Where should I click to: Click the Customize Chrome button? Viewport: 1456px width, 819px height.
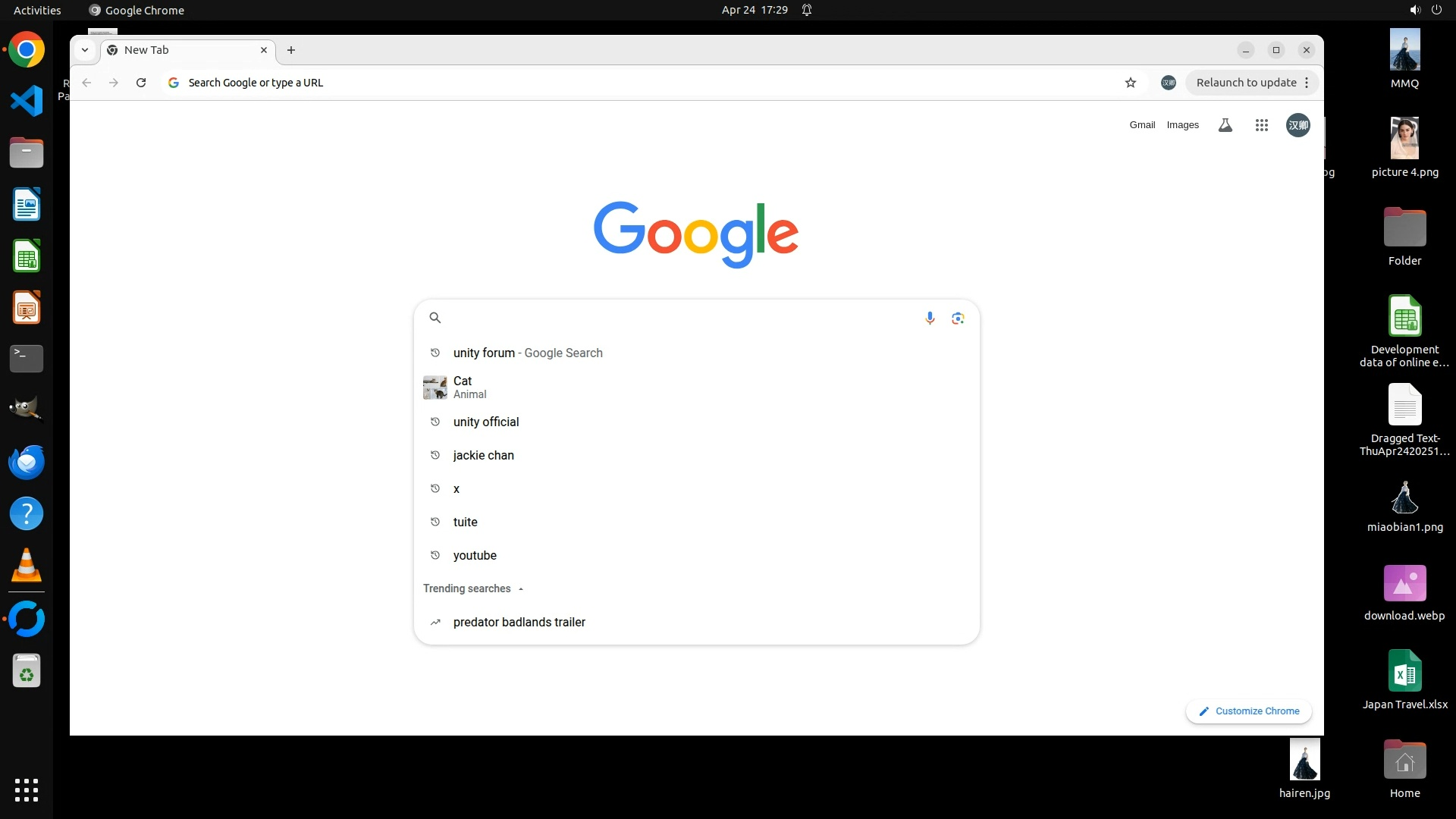point(1249,711)
